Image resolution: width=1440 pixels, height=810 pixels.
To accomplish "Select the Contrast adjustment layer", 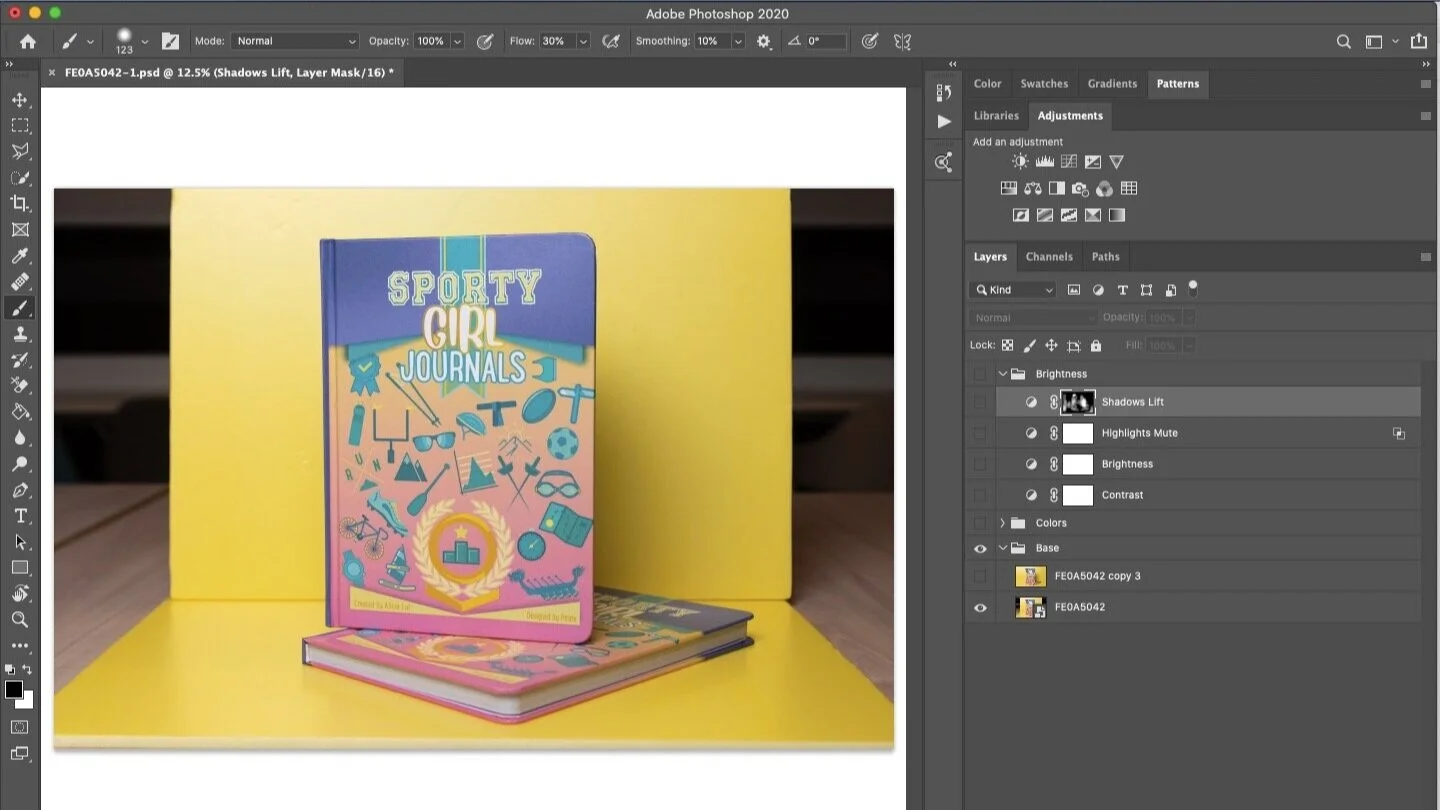I will pos(1208,495).
